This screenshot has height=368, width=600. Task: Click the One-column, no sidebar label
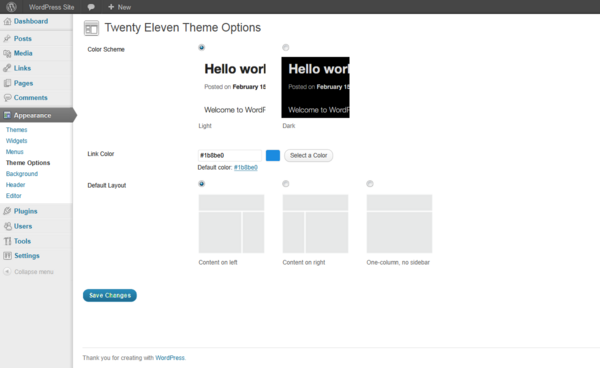398,262
